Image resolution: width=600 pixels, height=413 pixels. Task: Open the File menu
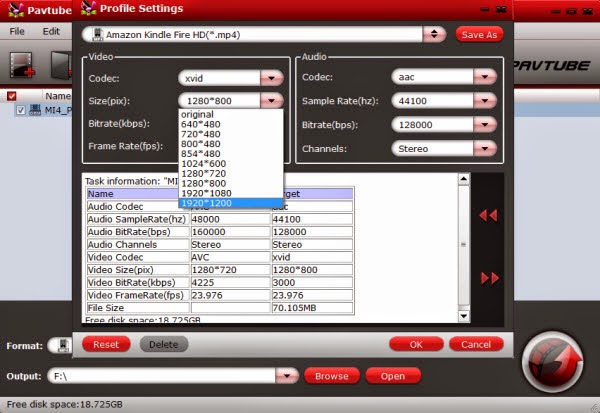click(x=17, y=31)
